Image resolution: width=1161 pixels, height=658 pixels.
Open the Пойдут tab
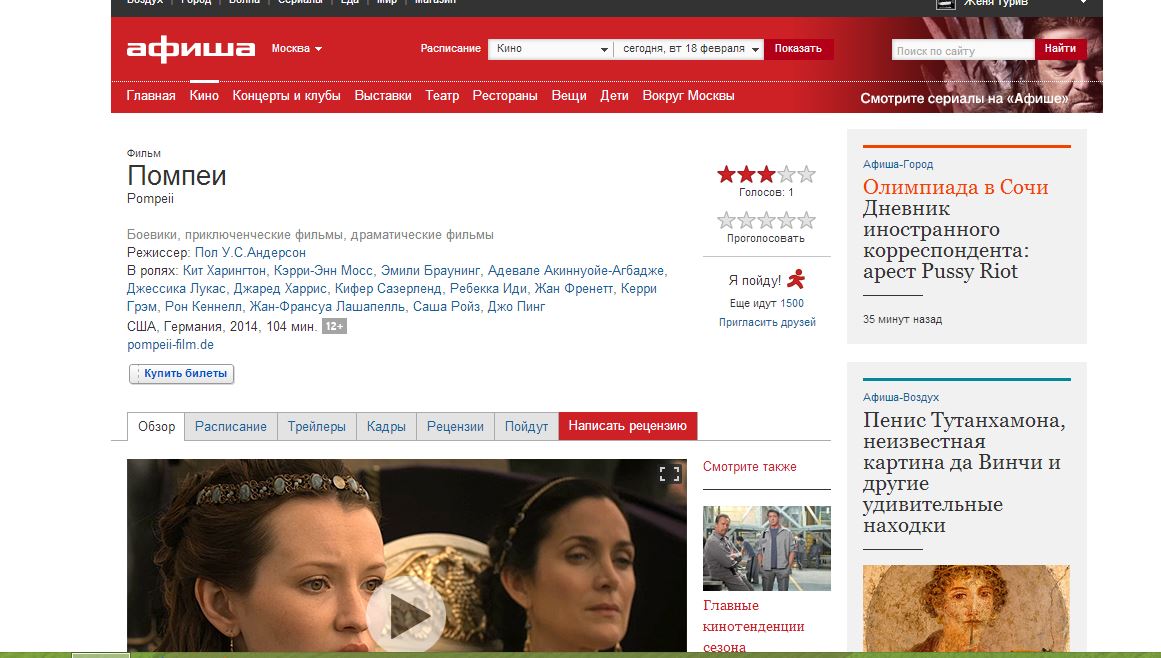(x=526, y=426)
